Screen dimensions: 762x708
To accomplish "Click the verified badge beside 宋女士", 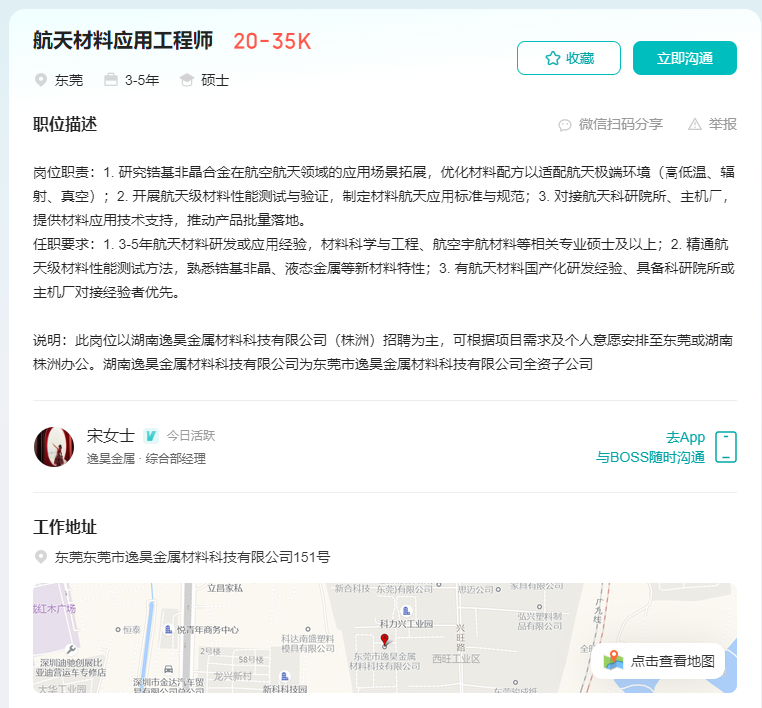I will [x=151, y=436].
